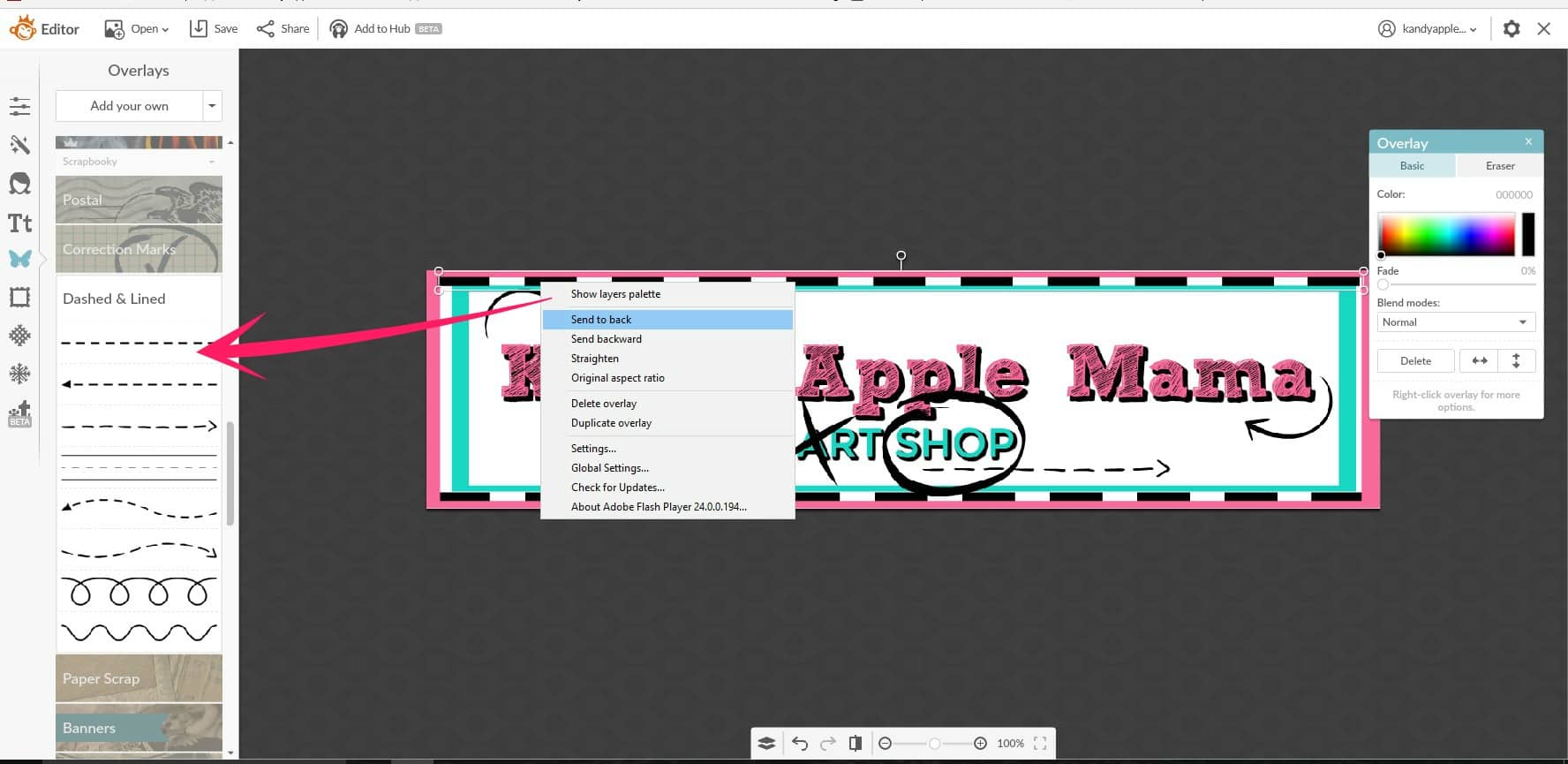Add the right-arrow dashed line overlay
This screenshot has width=1568, height=764.
139,426
